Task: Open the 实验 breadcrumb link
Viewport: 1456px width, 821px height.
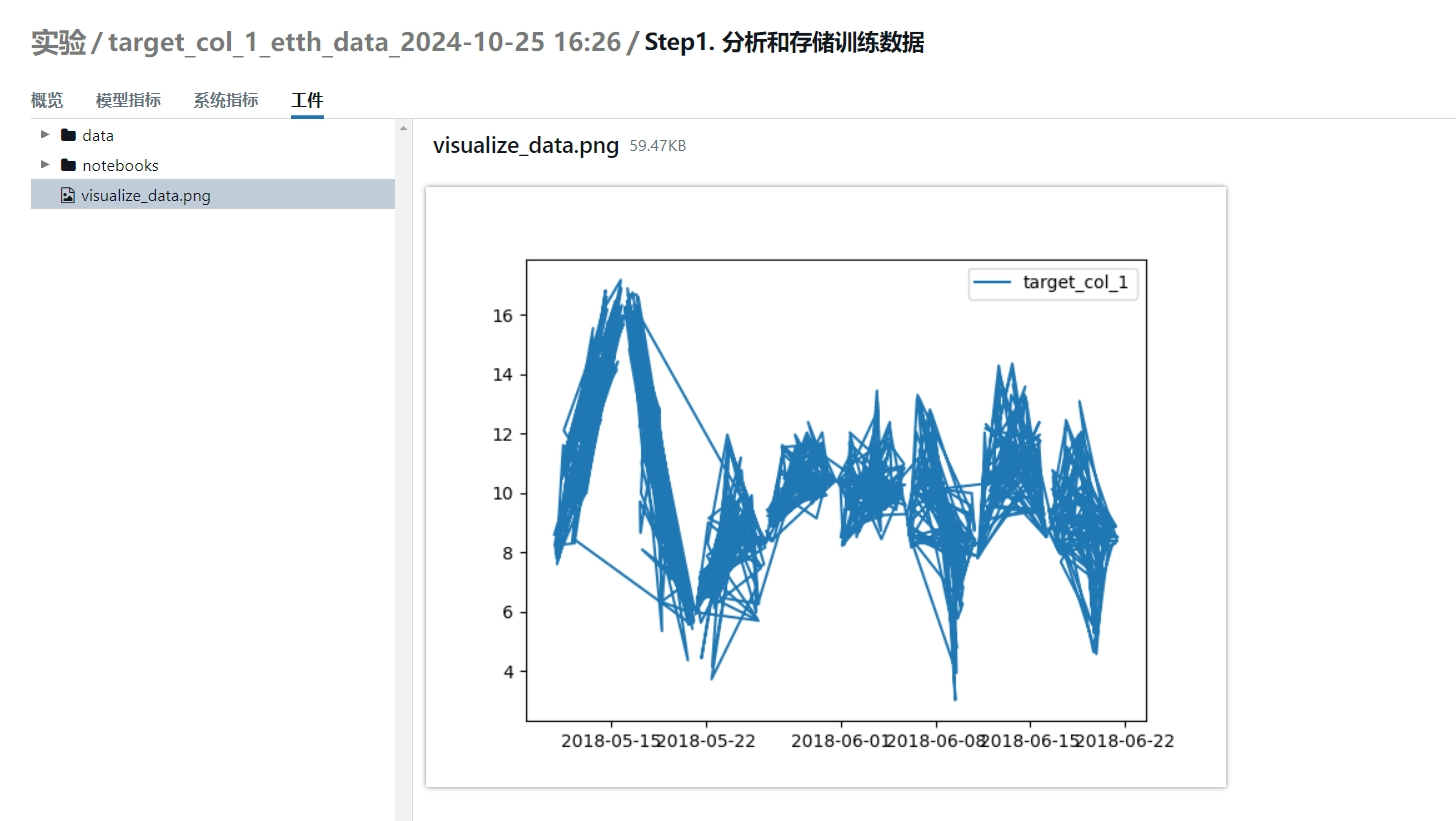Action: (58, 42)
